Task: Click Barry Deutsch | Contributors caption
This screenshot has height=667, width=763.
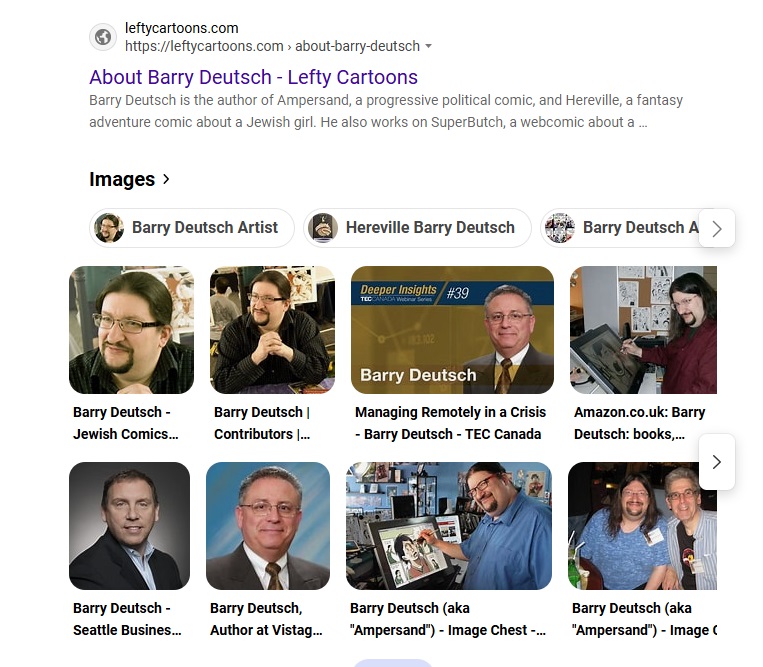Action: point(262,423)
